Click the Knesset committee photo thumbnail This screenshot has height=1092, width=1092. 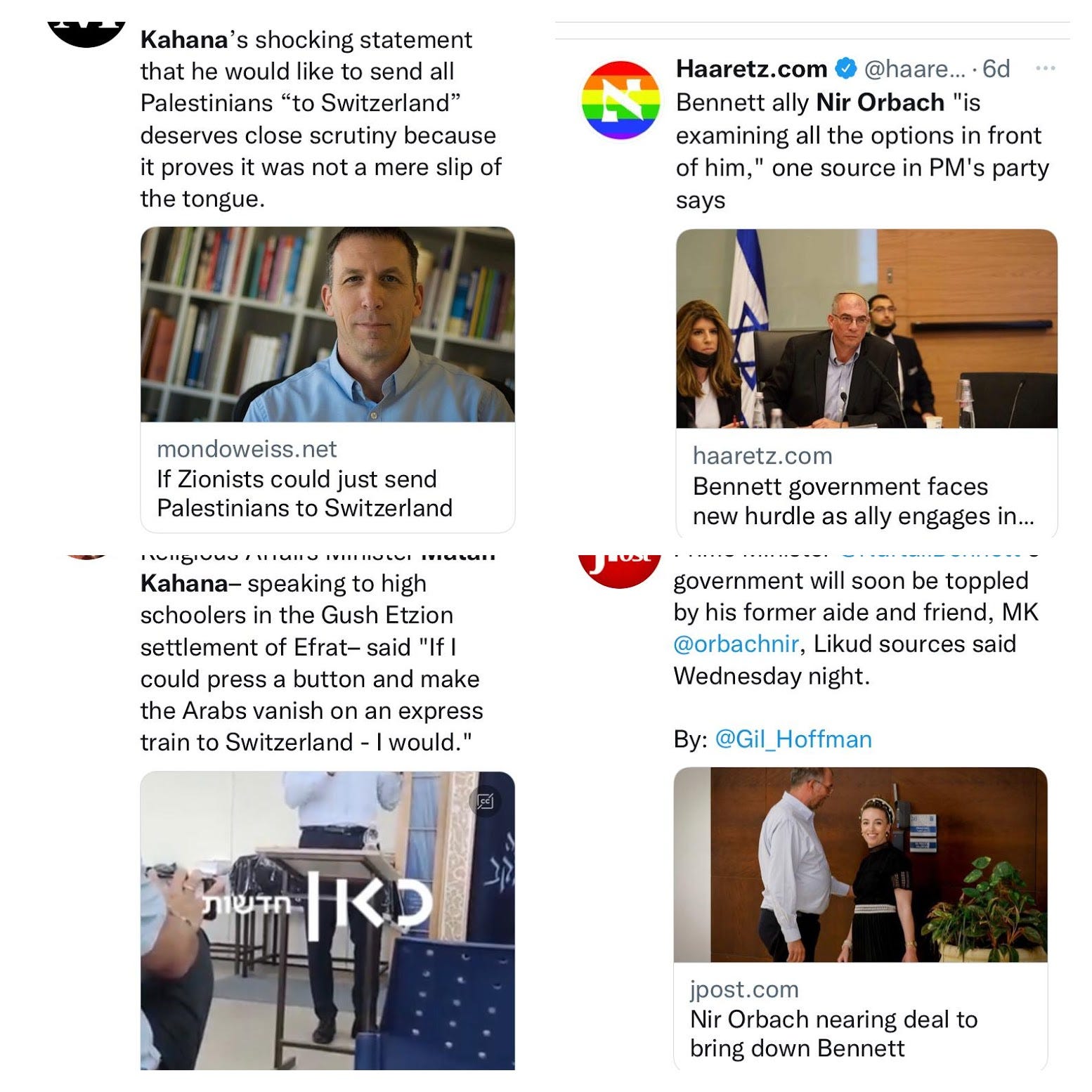coord(866,328)
